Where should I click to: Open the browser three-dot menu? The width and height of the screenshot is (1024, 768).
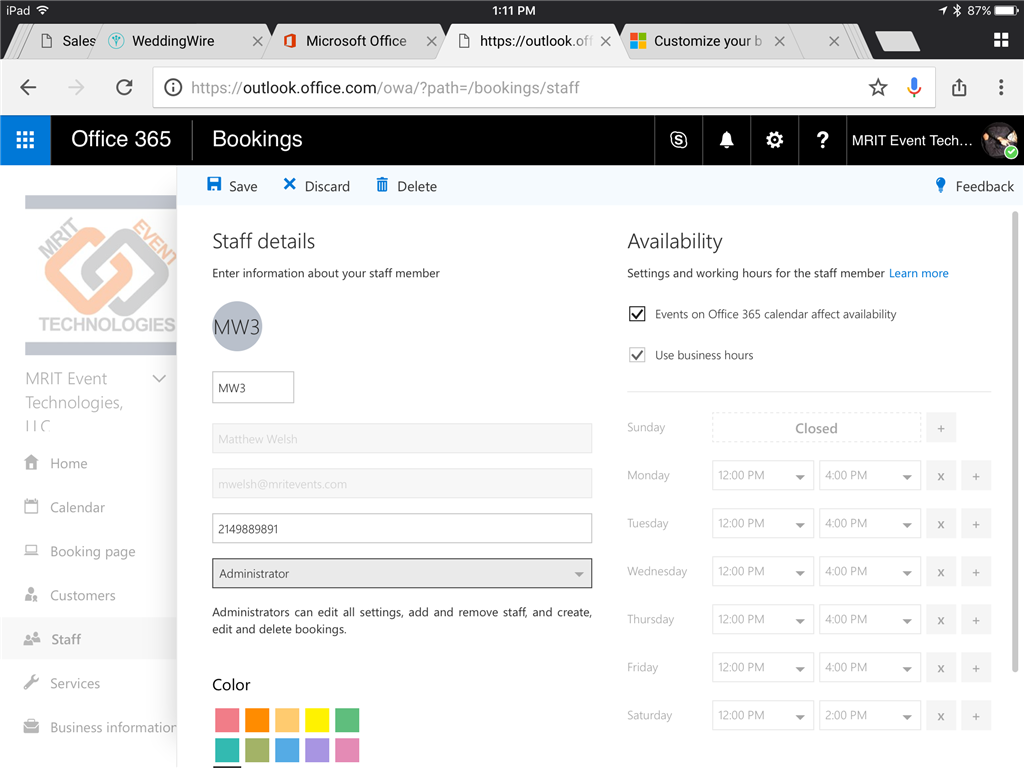[1000, 88]
